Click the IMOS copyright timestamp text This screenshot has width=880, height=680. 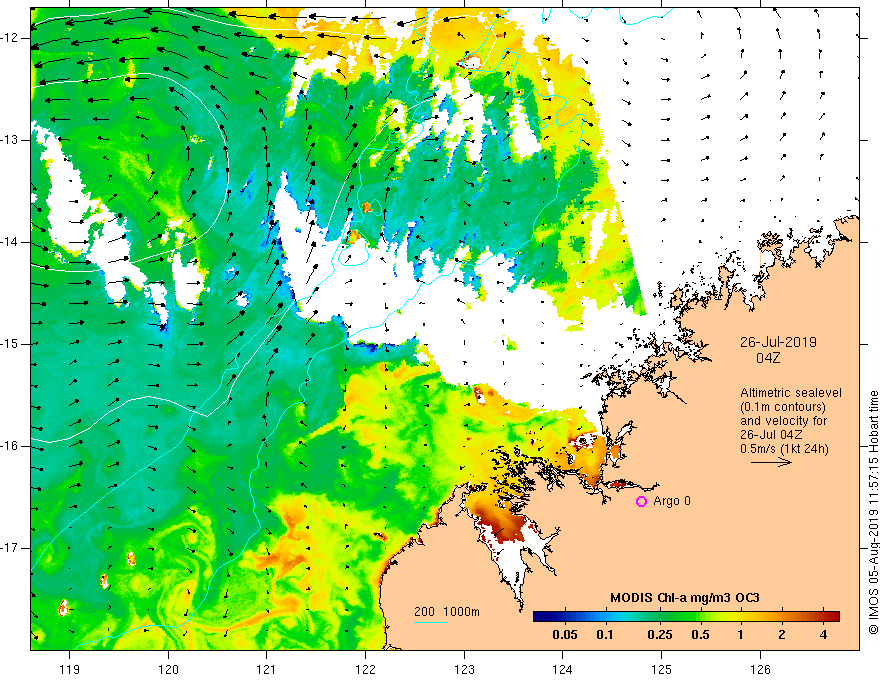(x=873, y=513)
